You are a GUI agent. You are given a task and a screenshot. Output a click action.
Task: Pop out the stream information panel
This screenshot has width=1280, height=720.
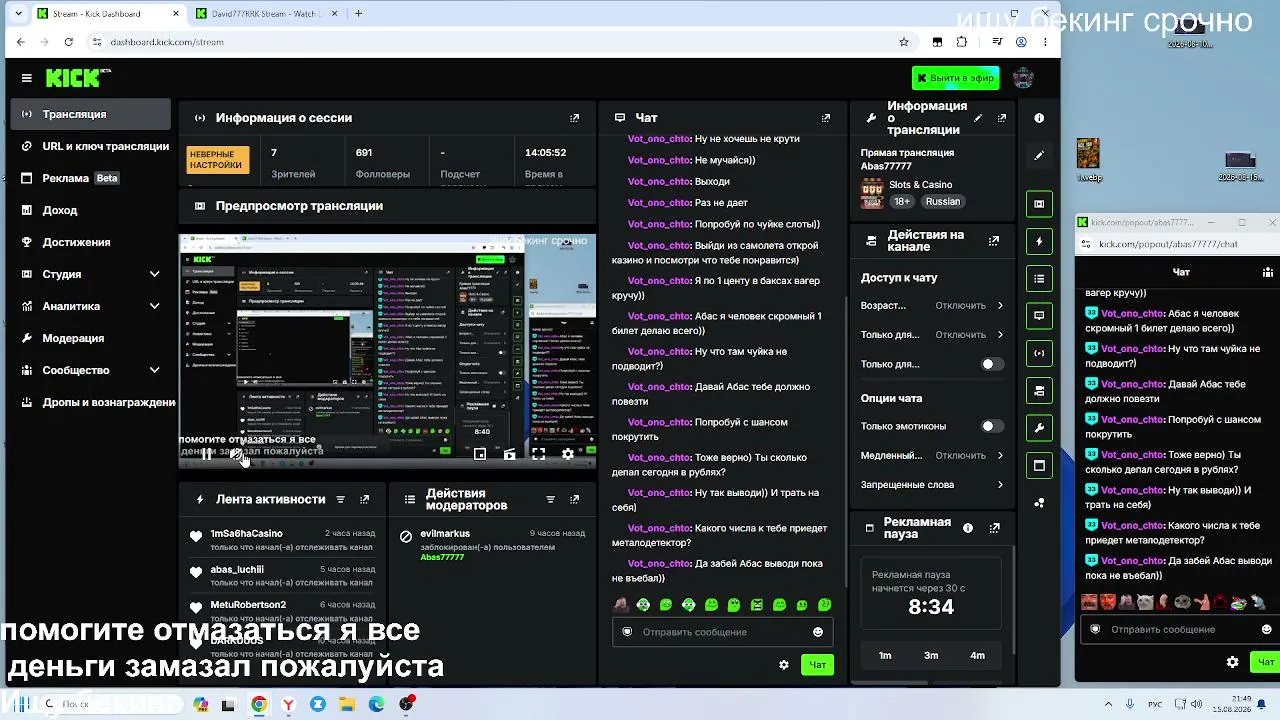1001,118
